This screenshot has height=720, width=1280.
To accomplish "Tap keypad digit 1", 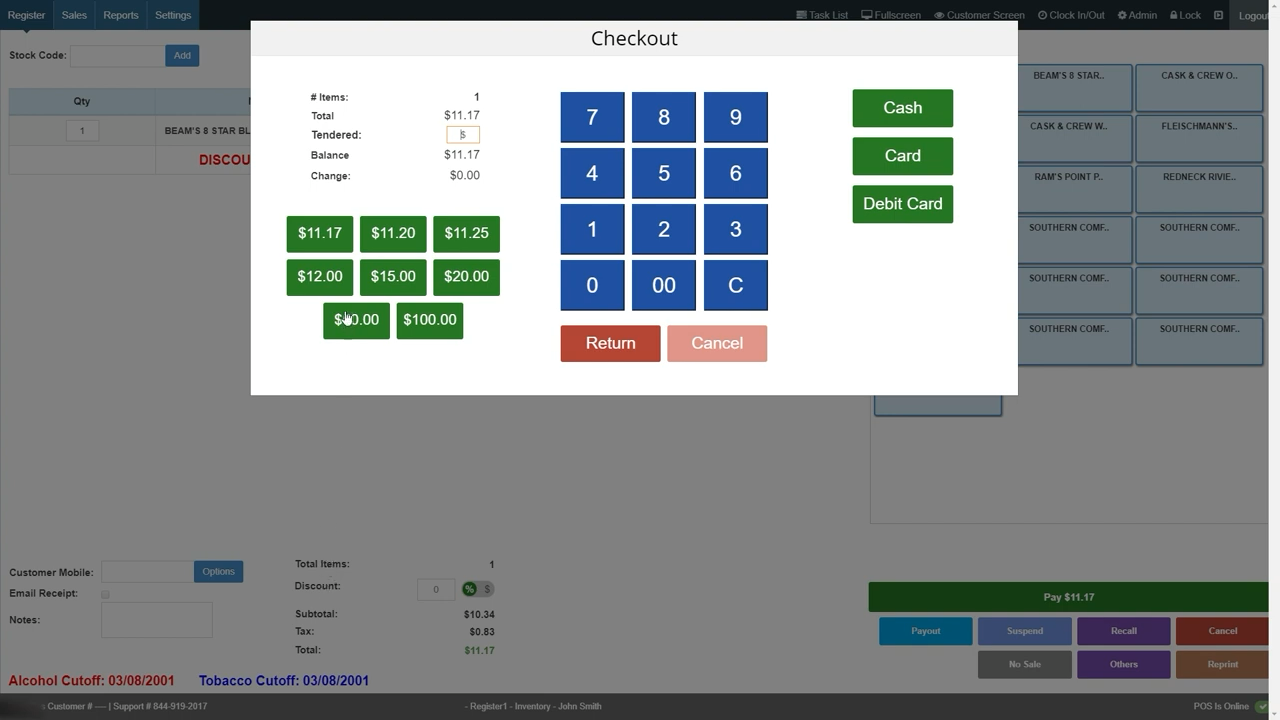I will [x=592, y=229].
